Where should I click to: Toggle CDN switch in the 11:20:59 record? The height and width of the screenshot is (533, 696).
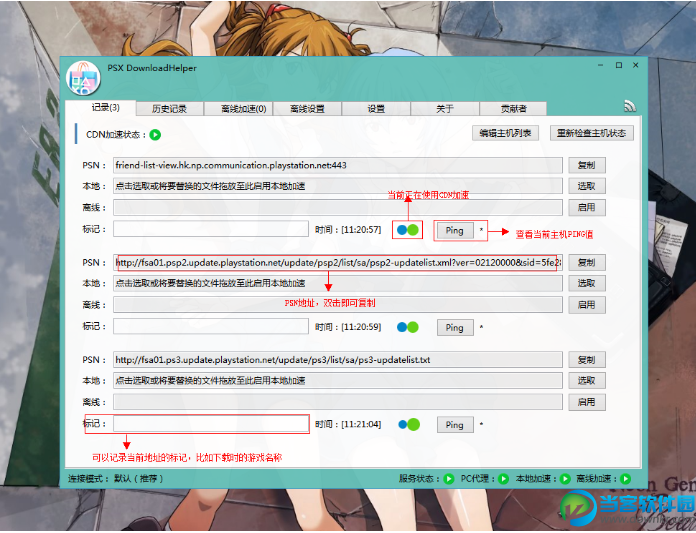(x=408, y=327)
